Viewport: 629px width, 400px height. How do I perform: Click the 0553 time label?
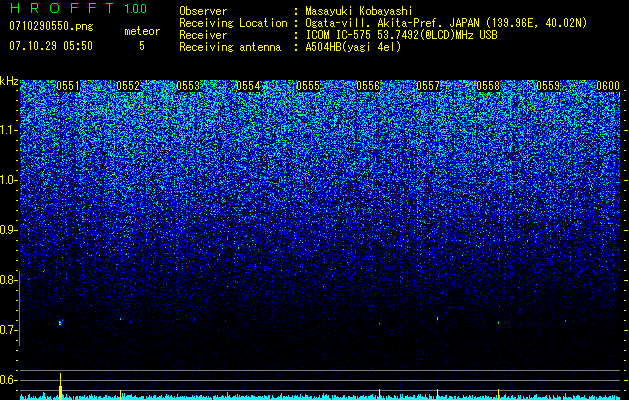click(x=188, y=86)
